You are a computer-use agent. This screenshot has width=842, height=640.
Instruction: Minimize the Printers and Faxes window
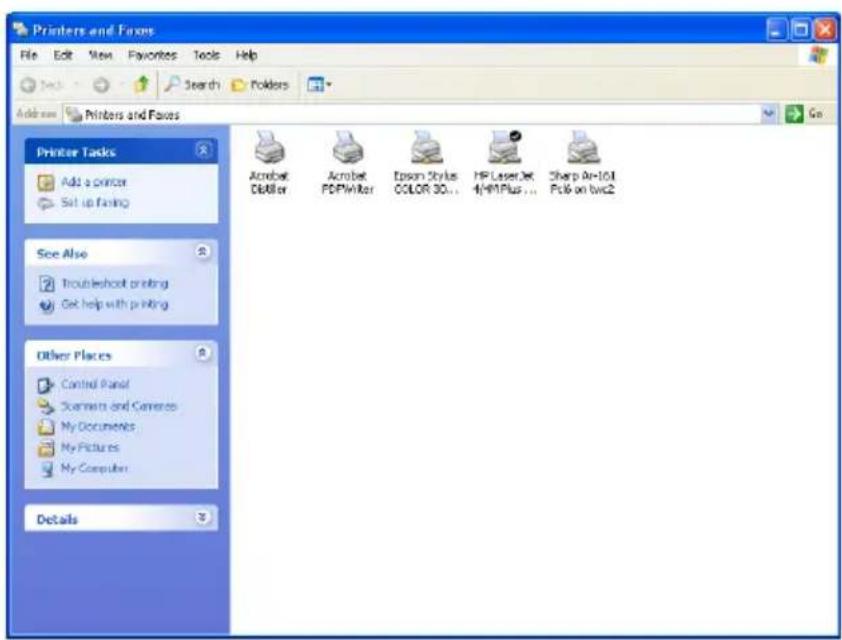[x=776, y=30]
